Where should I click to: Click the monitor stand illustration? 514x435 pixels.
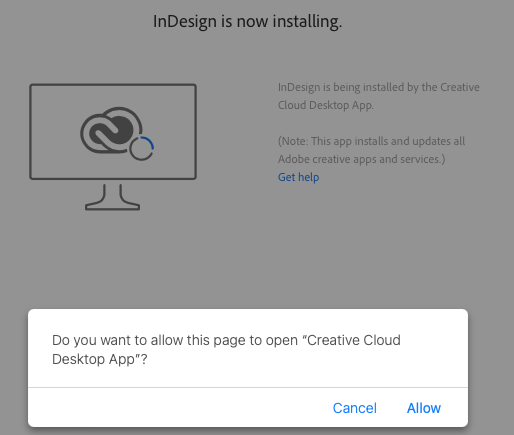[x=112, y=197]
